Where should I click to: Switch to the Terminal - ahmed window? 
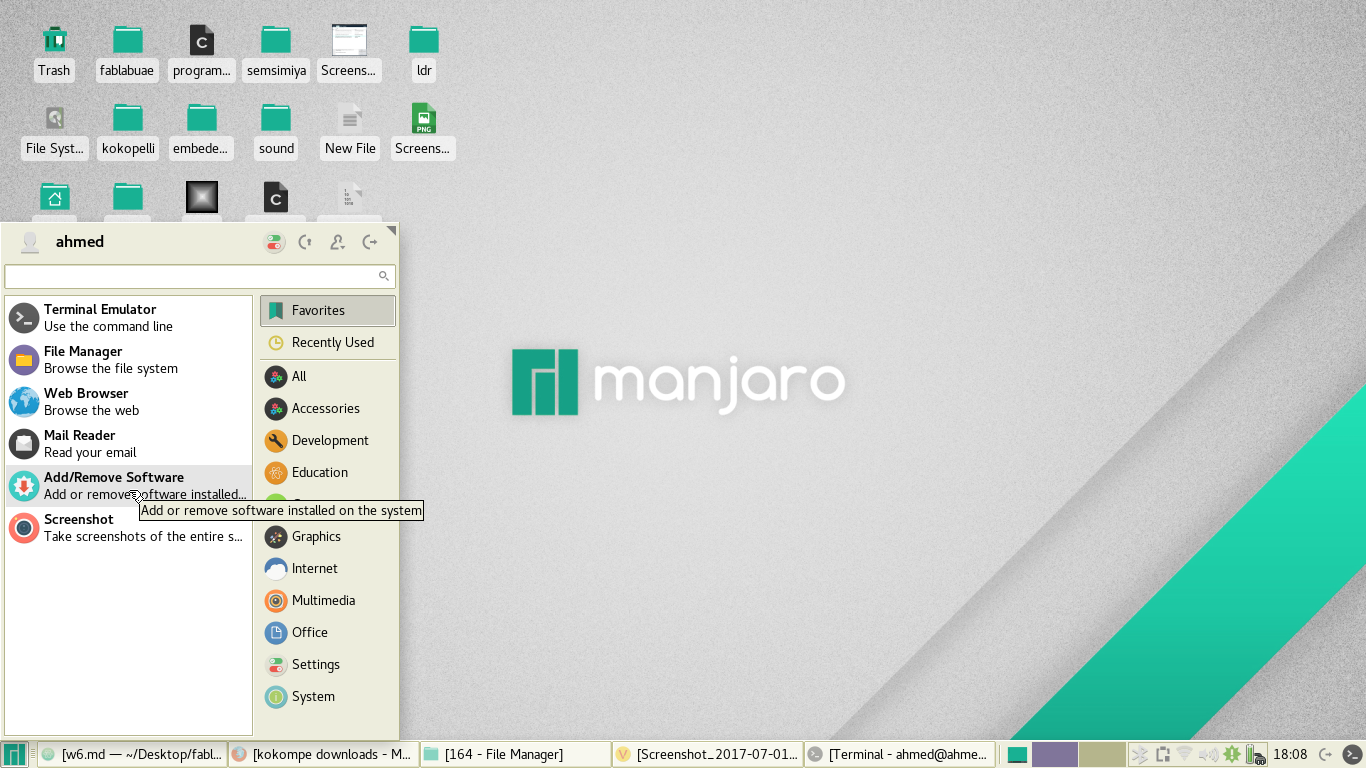pyautogui.click(x=900, y=754)
